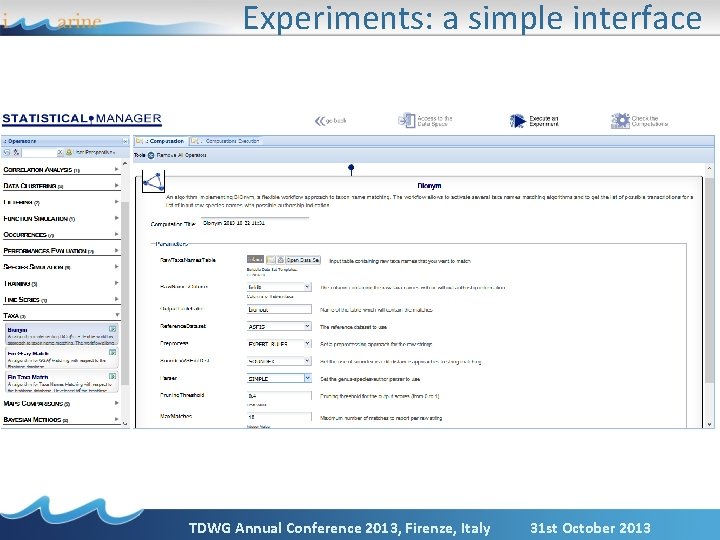Image resolution: width=720 pixels, height=540 pixels.
Task: Expand the Performances Evaluation category
Action: tap(61, 251)
